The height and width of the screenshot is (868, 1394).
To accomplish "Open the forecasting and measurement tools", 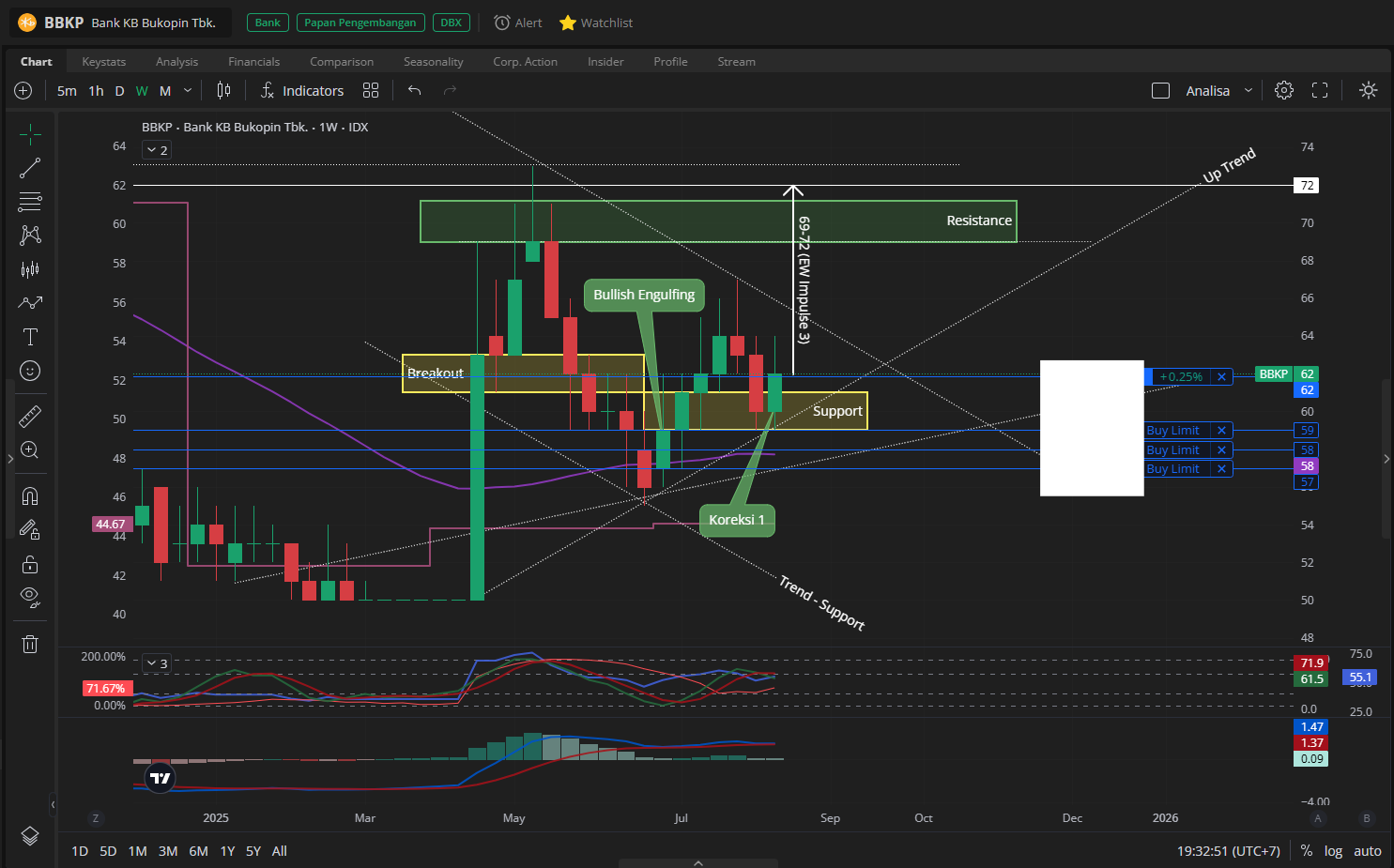I will [30, 269].
